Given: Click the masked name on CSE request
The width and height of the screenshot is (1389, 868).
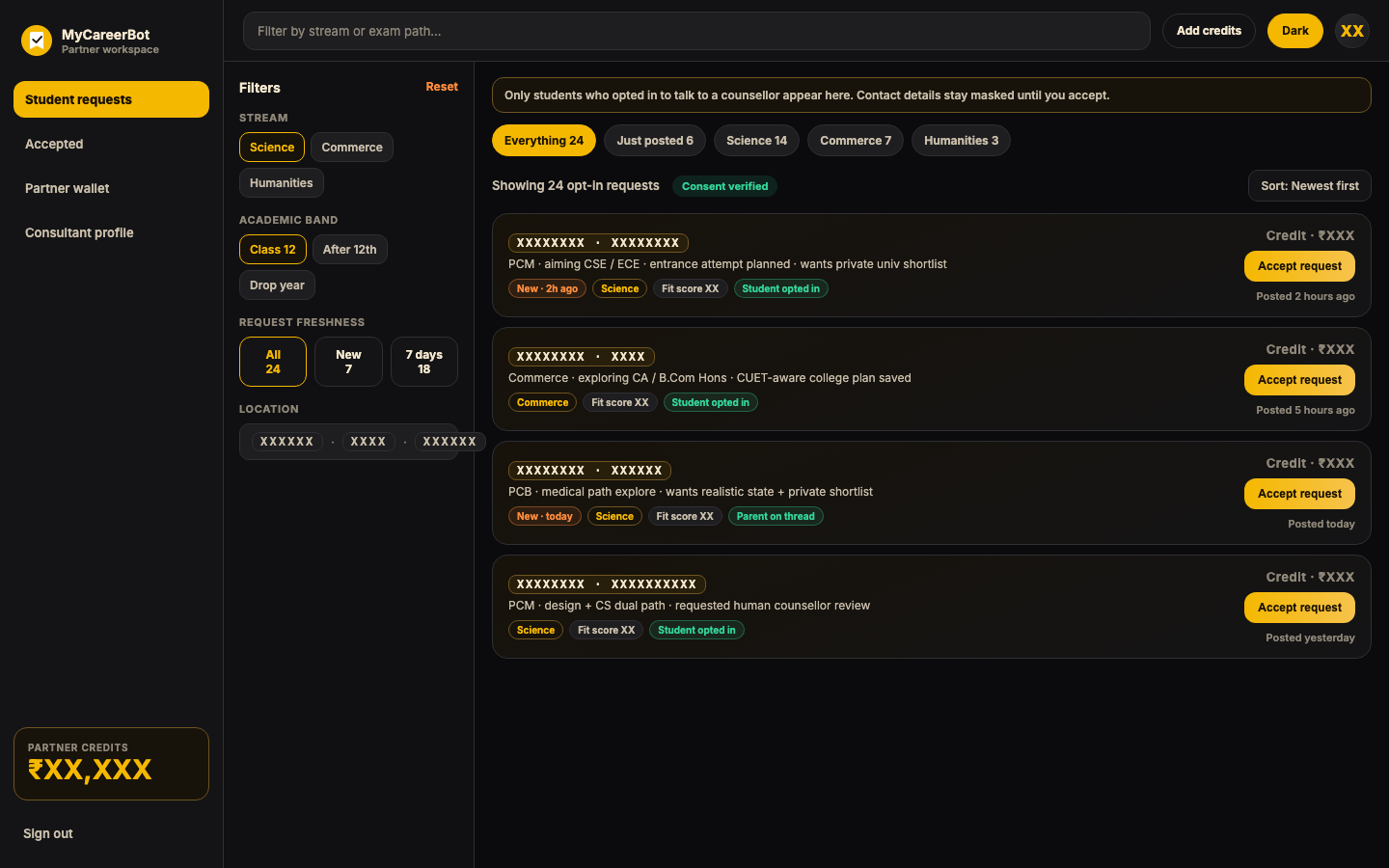Looking at the screenshot, I should pyautogui.click(x=598, y=243).
